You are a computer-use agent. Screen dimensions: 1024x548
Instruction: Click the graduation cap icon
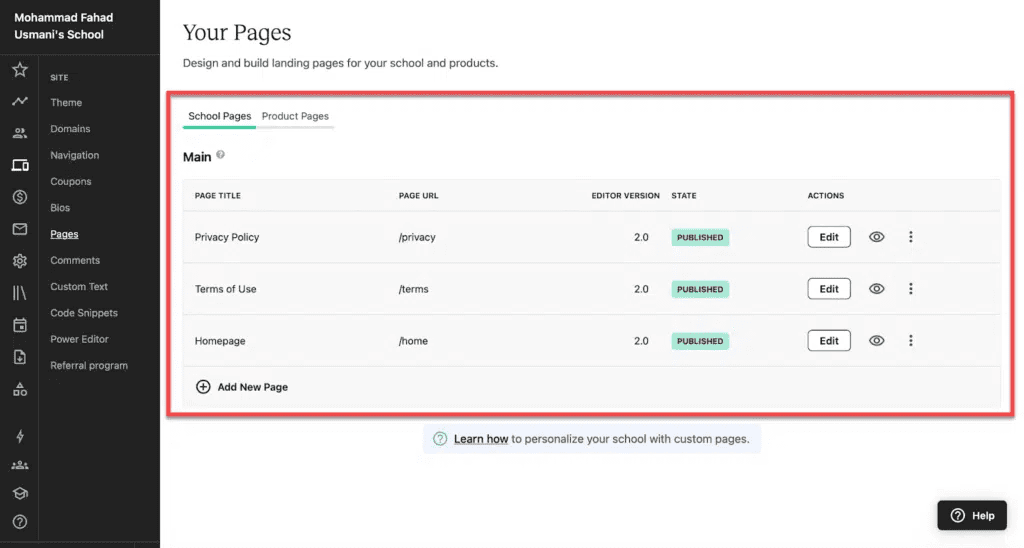(20, 493)
